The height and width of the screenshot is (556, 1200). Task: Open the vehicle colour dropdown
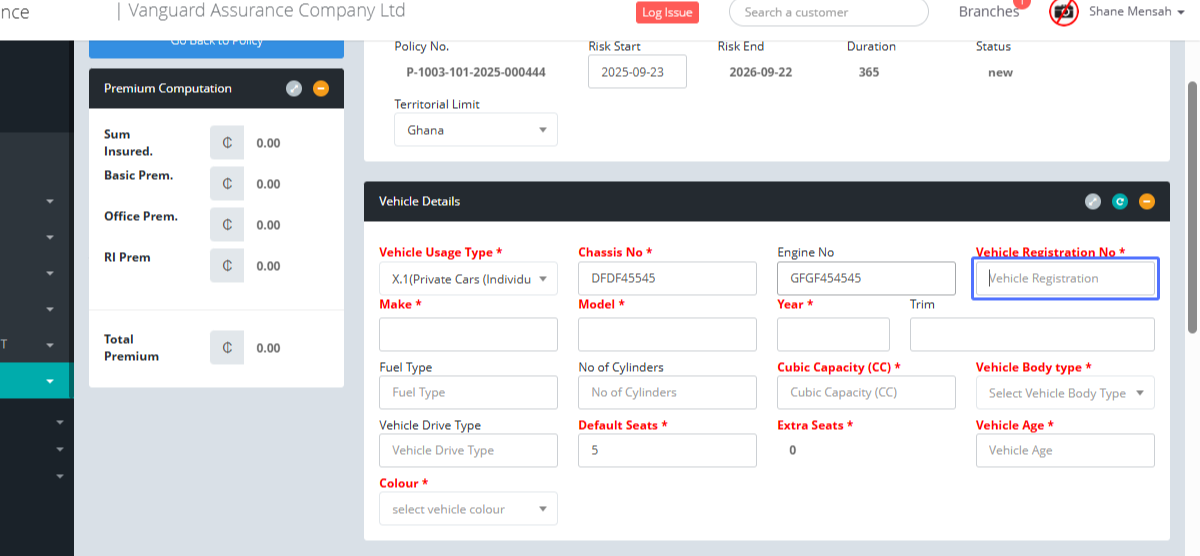(x=468, y=509)
